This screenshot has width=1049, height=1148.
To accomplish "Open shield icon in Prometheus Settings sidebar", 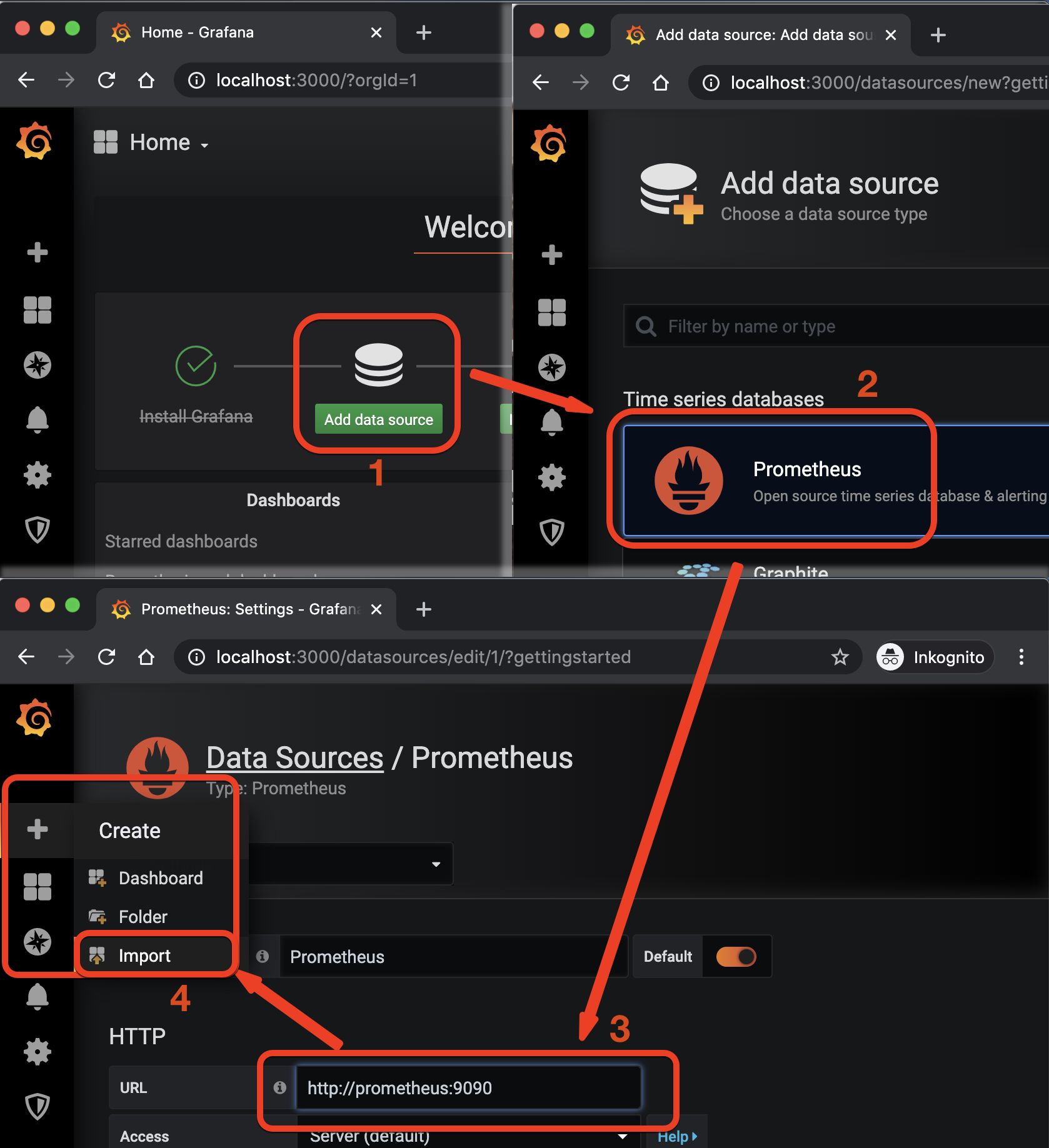I will (x=38, y=1107).
